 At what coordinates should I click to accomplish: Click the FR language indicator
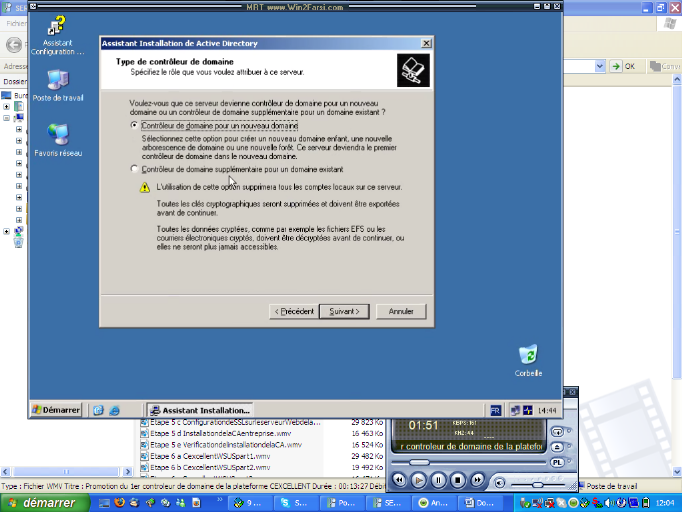click(495, 410)
